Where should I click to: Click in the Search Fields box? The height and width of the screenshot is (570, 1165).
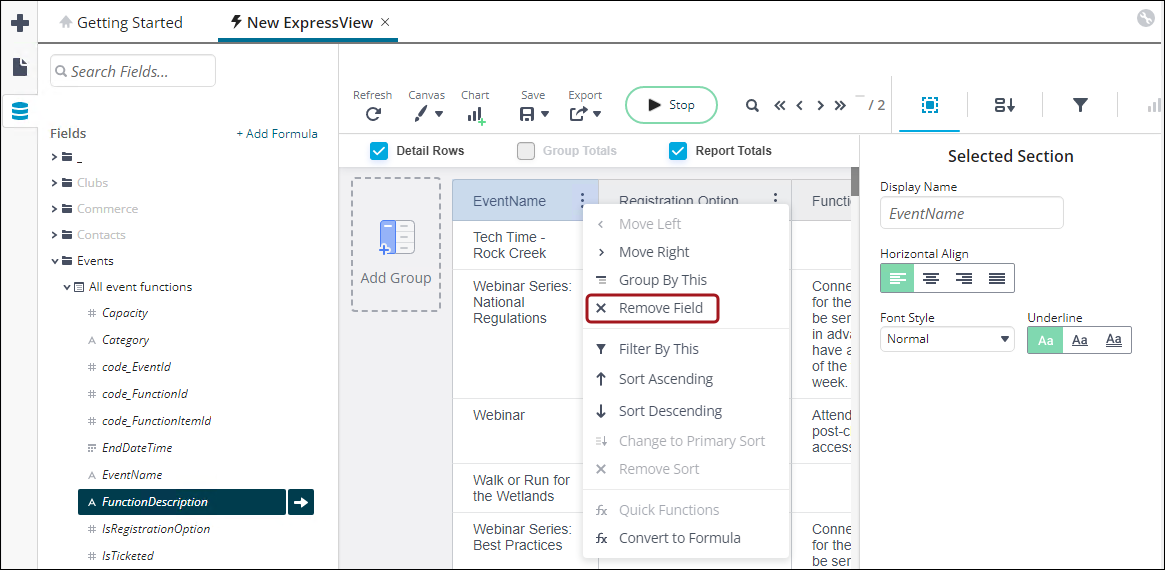(x=133, y=71)
